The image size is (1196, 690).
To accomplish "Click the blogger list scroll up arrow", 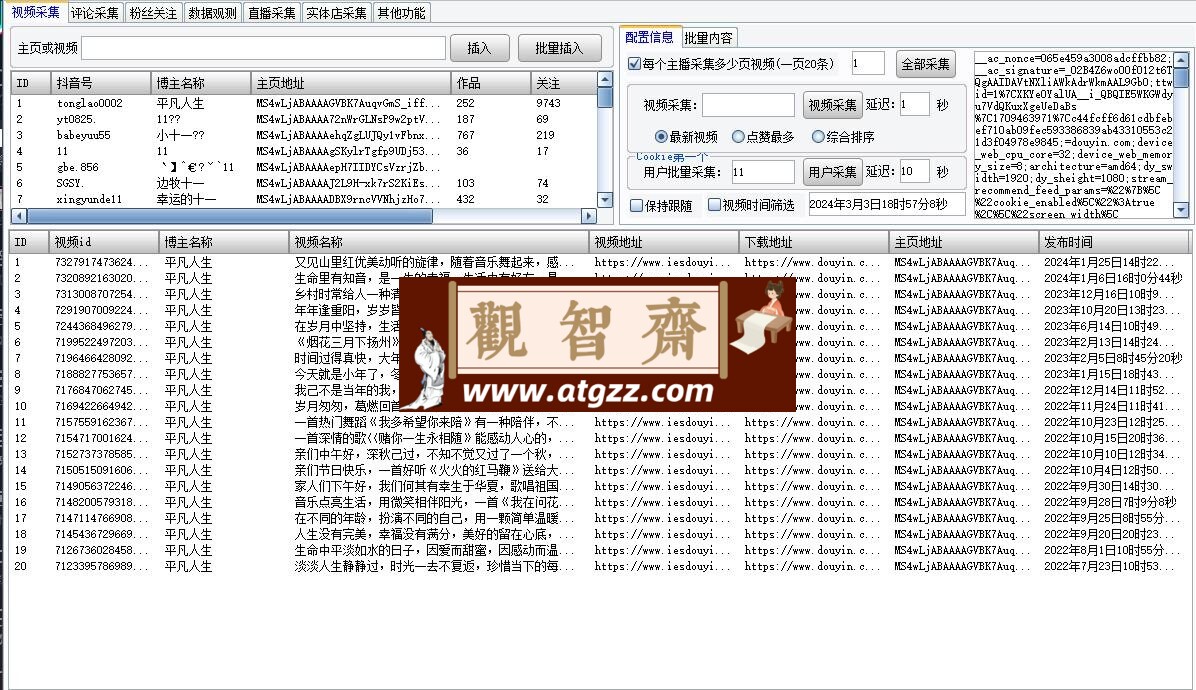I will coord(605,79).
